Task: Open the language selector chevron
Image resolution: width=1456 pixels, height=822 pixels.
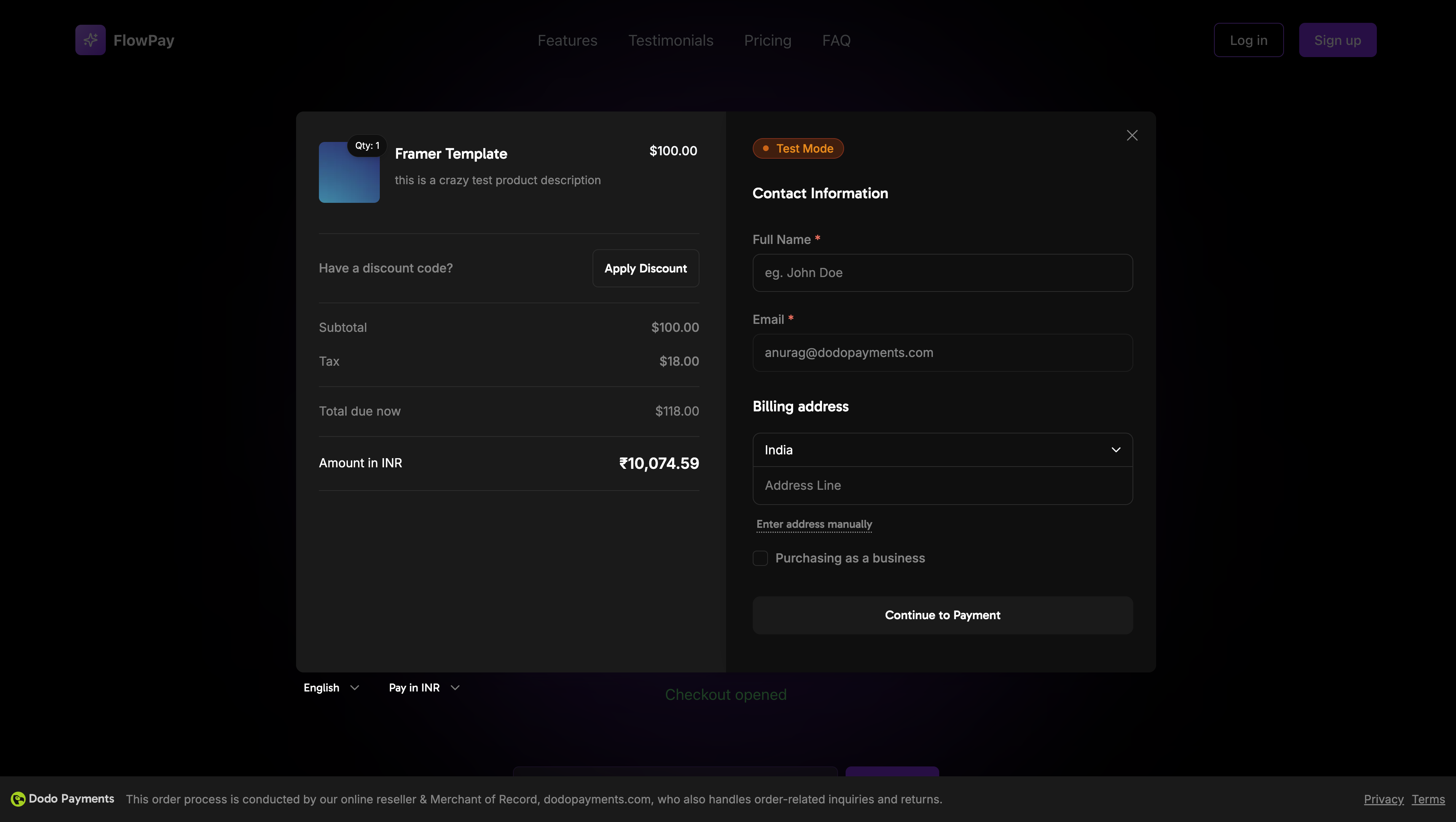Action: coord(355,688)
